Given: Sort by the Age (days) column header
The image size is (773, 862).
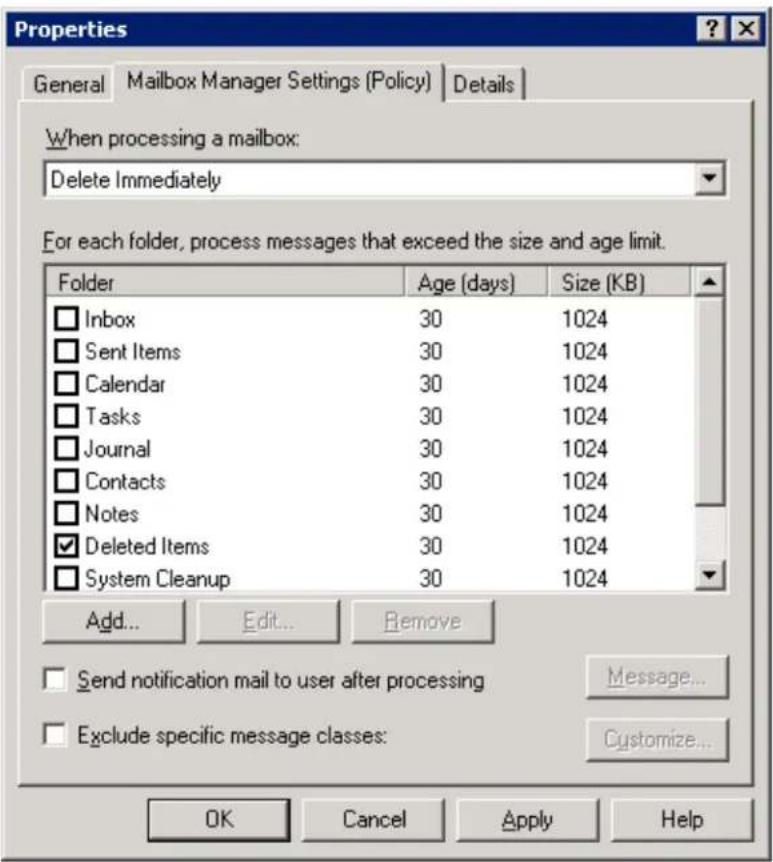Looking at the screenshot, I should pyautogui.click(x=476, y=283).
